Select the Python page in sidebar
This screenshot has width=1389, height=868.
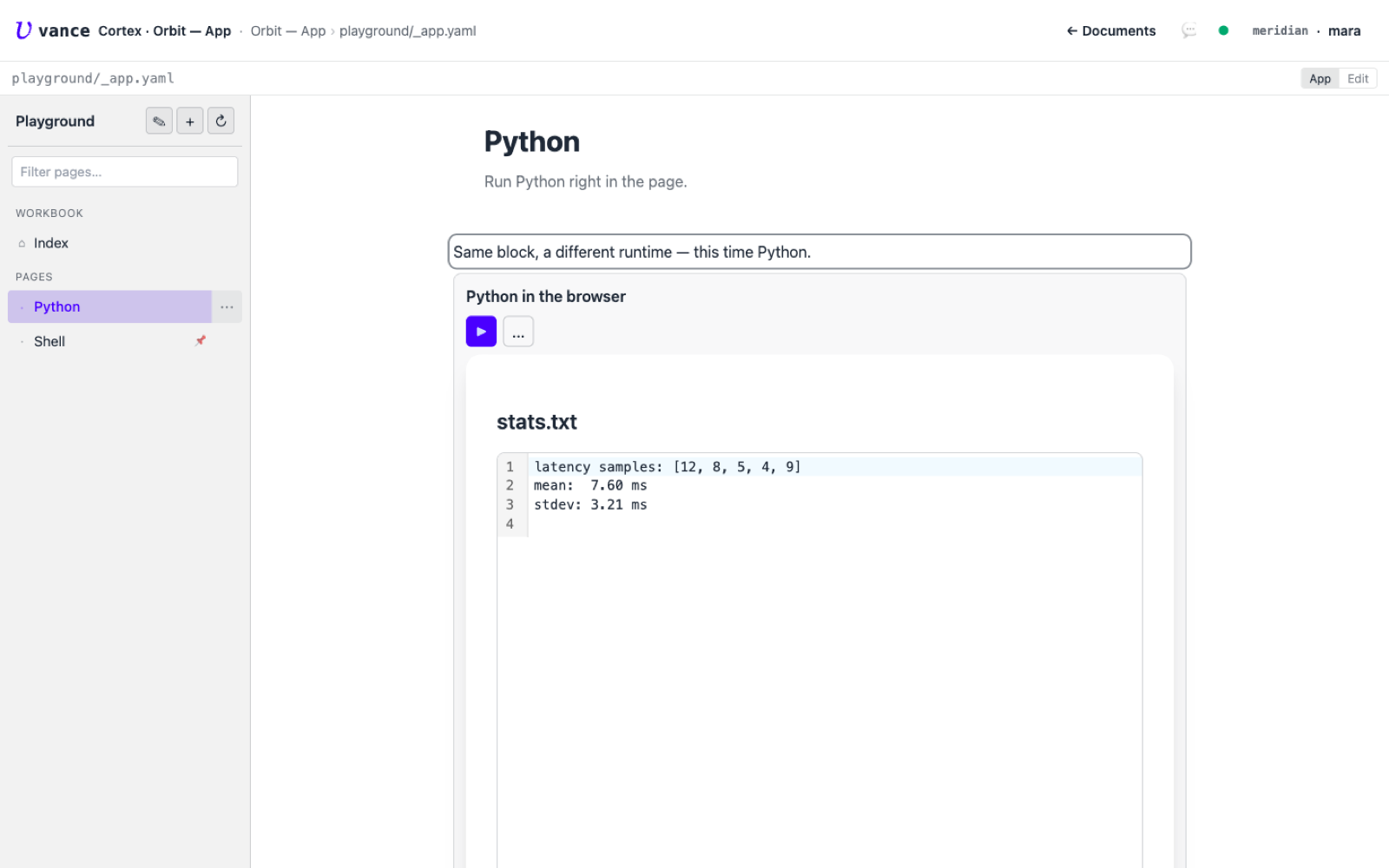tap(109, 307)
